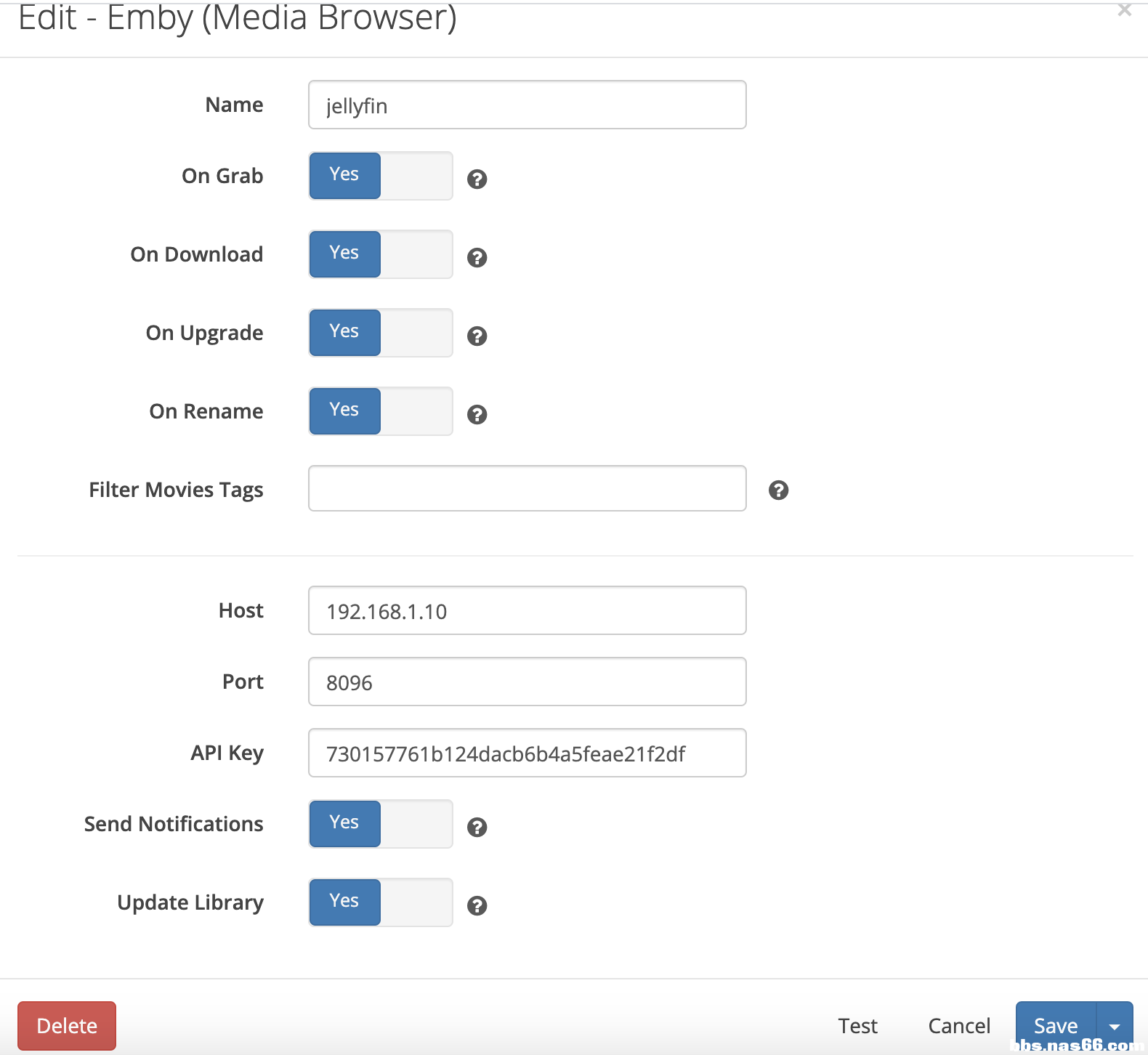Click the Host field with 192.168.1.10

[x=527, y=610]
